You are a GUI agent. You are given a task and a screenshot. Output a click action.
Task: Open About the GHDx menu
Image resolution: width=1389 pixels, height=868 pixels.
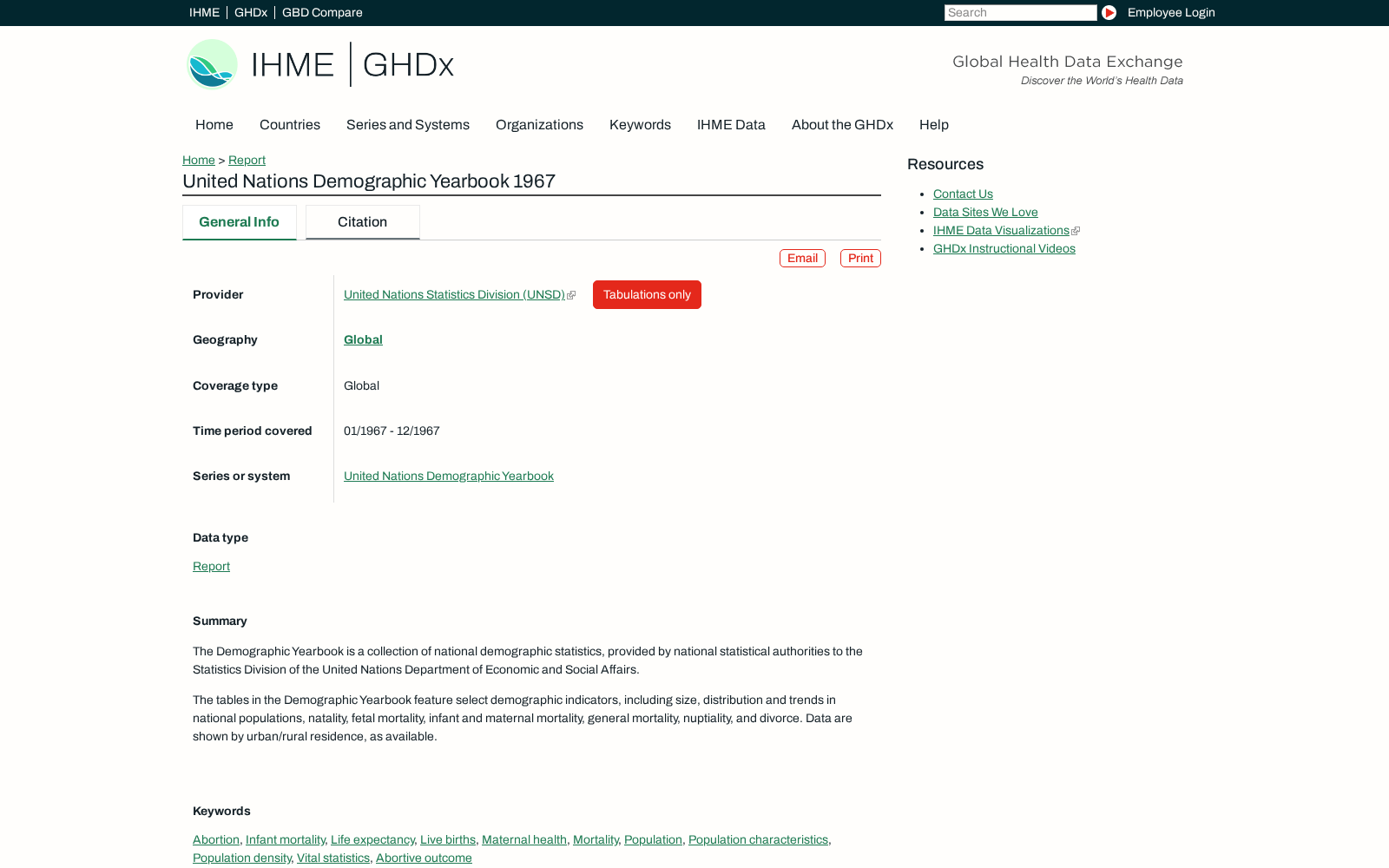[842, 125]
